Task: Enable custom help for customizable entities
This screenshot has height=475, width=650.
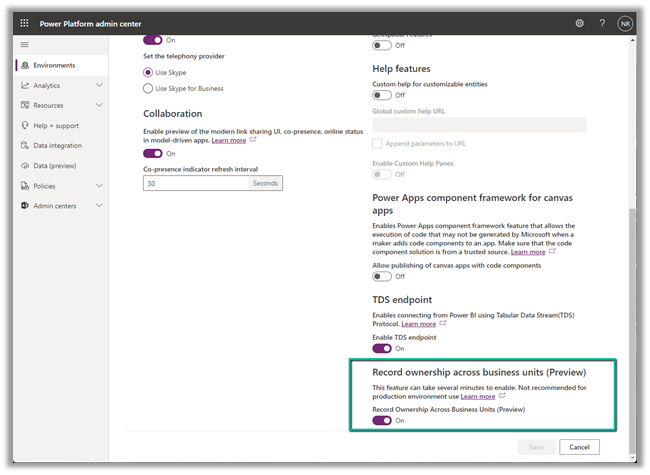Action: click(x=382, y=96)
